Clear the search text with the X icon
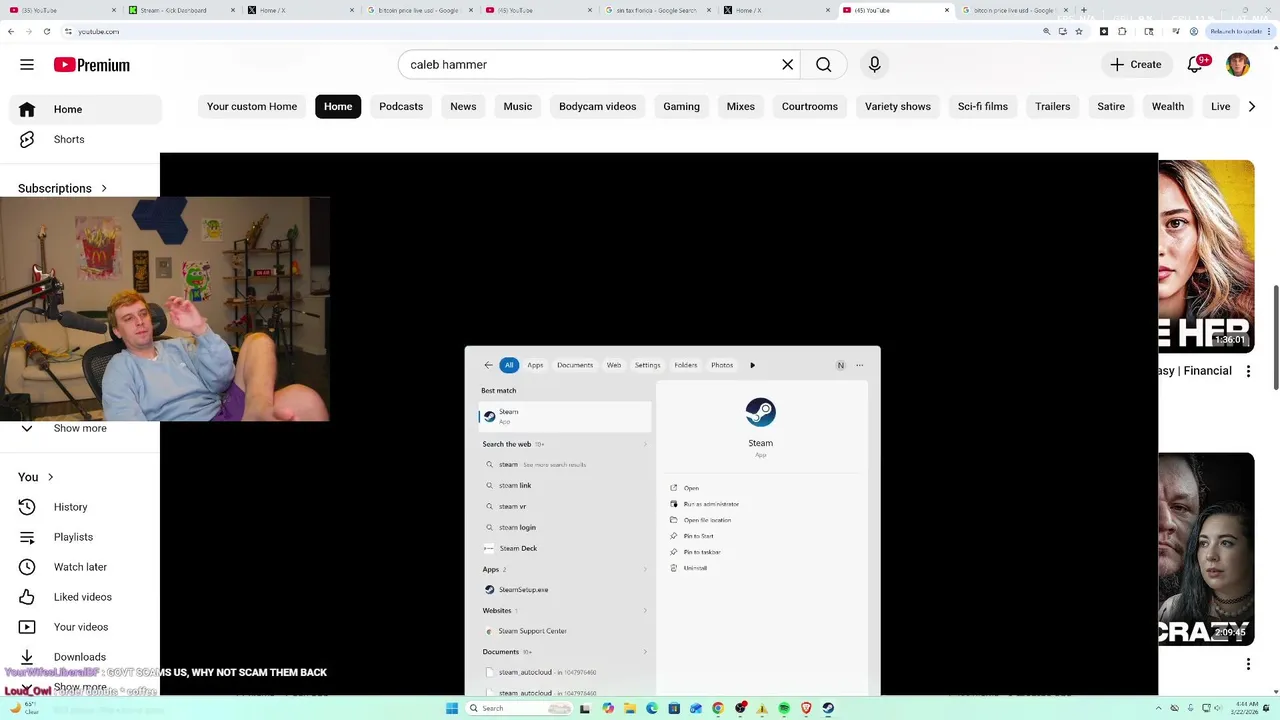The image size is (1280, 720). [788, 65]
